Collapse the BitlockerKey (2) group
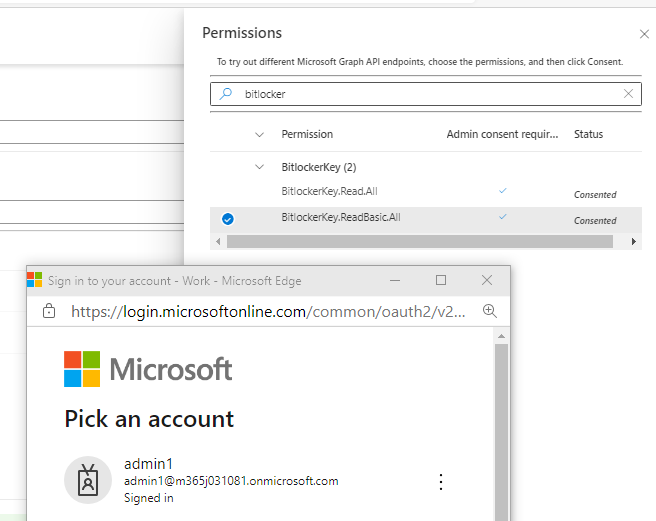This screenshot has height=521, width=656. coord(260,167)
